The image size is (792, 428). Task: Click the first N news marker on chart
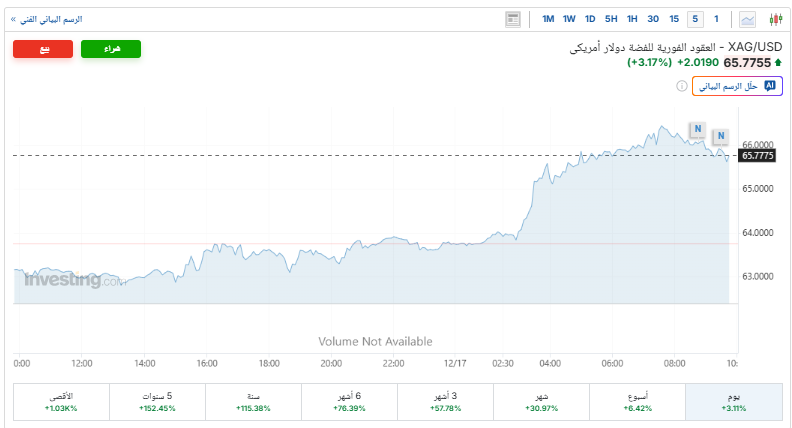(x=698, y=130)
